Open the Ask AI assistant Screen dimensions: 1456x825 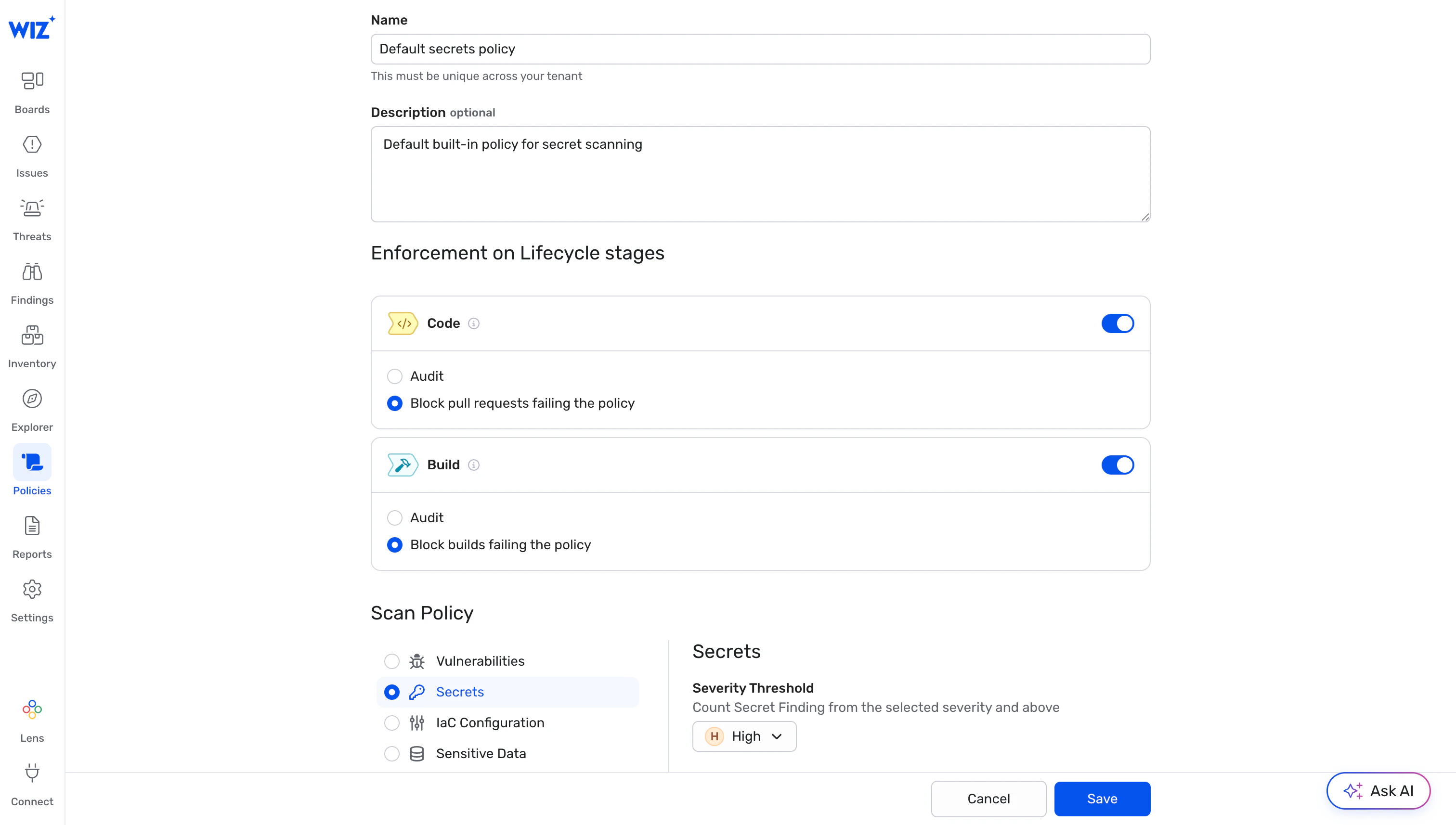pos(1378,791)
